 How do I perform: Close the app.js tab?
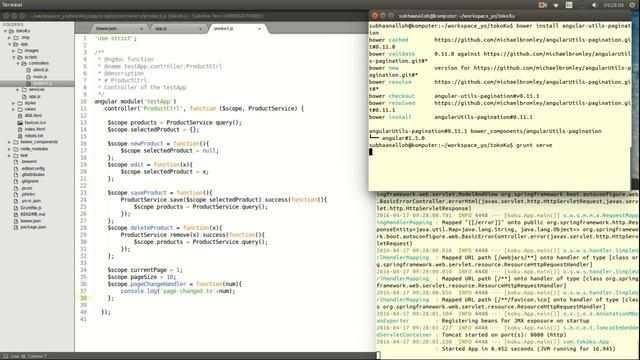(200, 29)
